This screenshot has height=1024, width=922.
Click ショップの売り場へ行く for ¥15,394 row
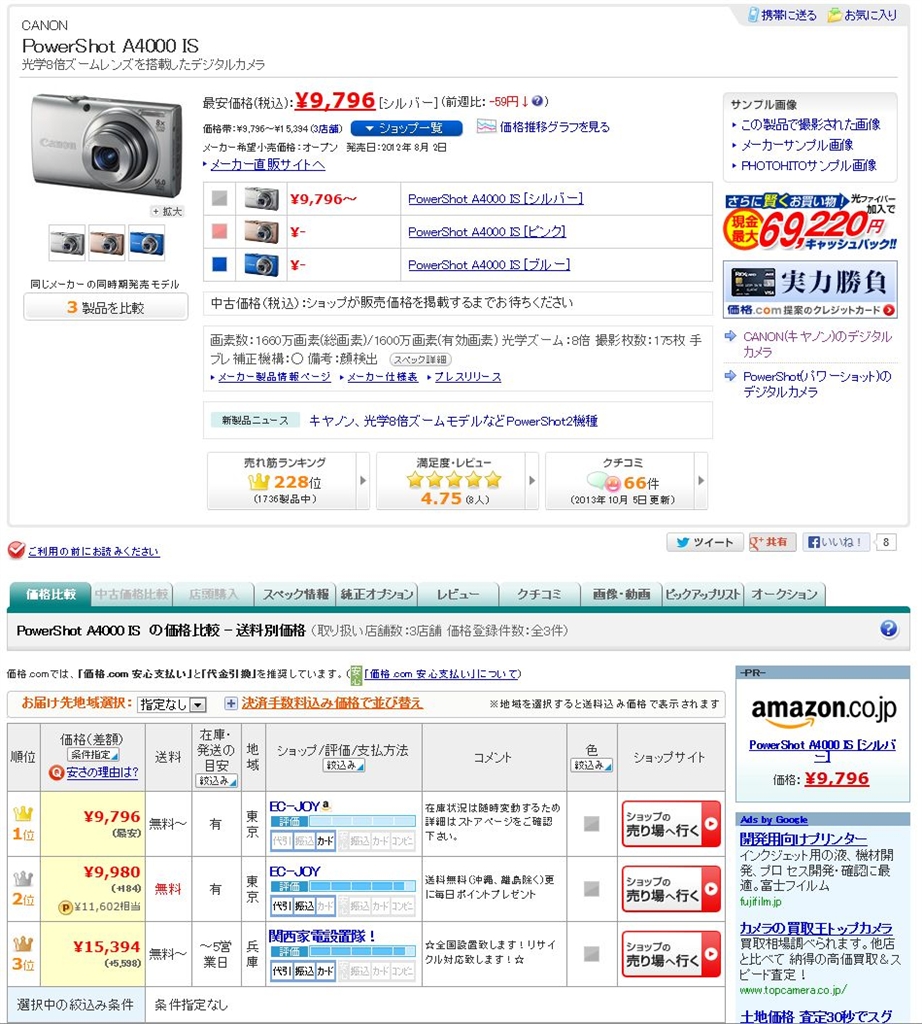pyautogui.click(x=671, y=954)
